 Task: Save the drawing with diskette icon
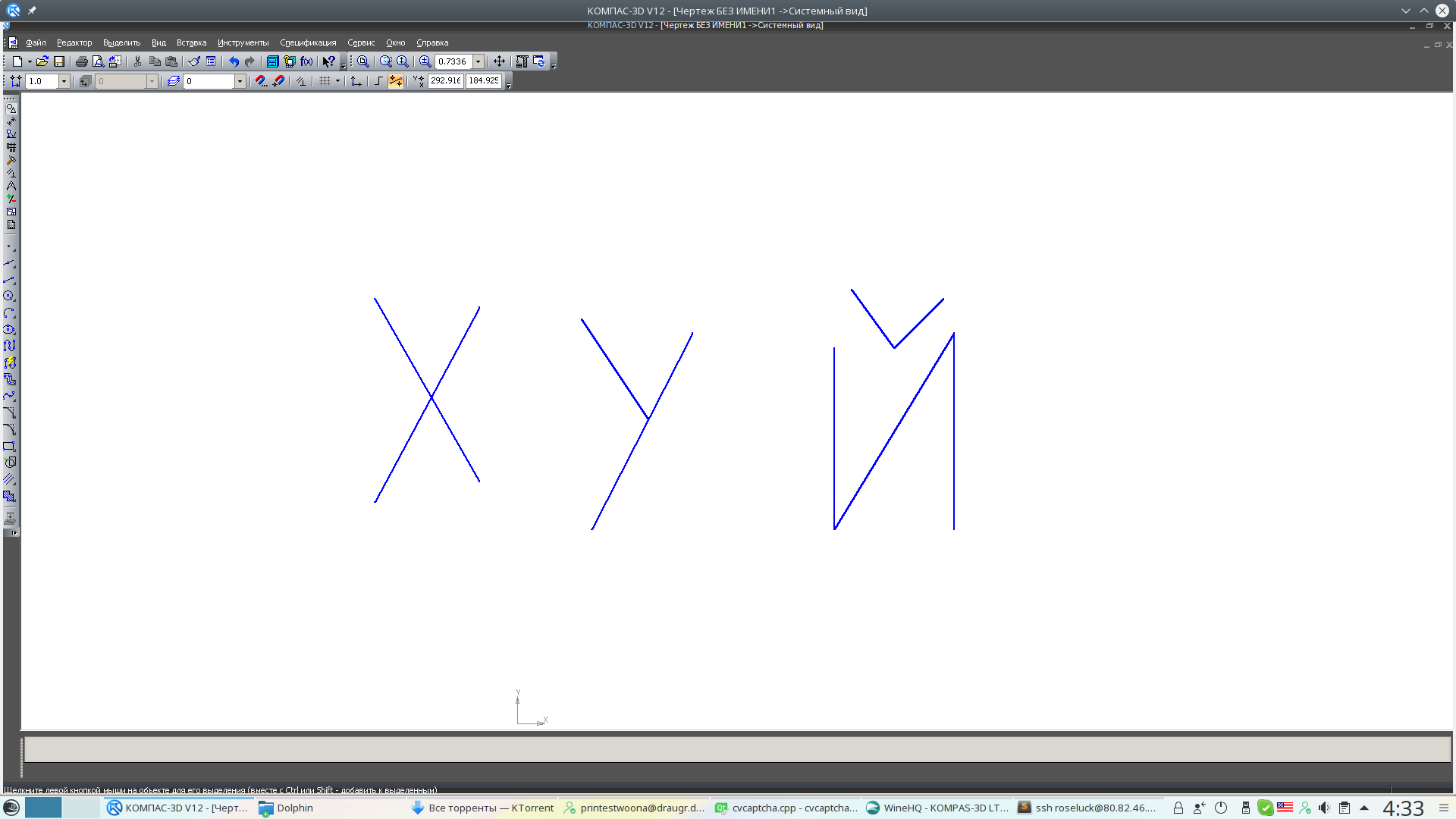(x=59, y=61)
